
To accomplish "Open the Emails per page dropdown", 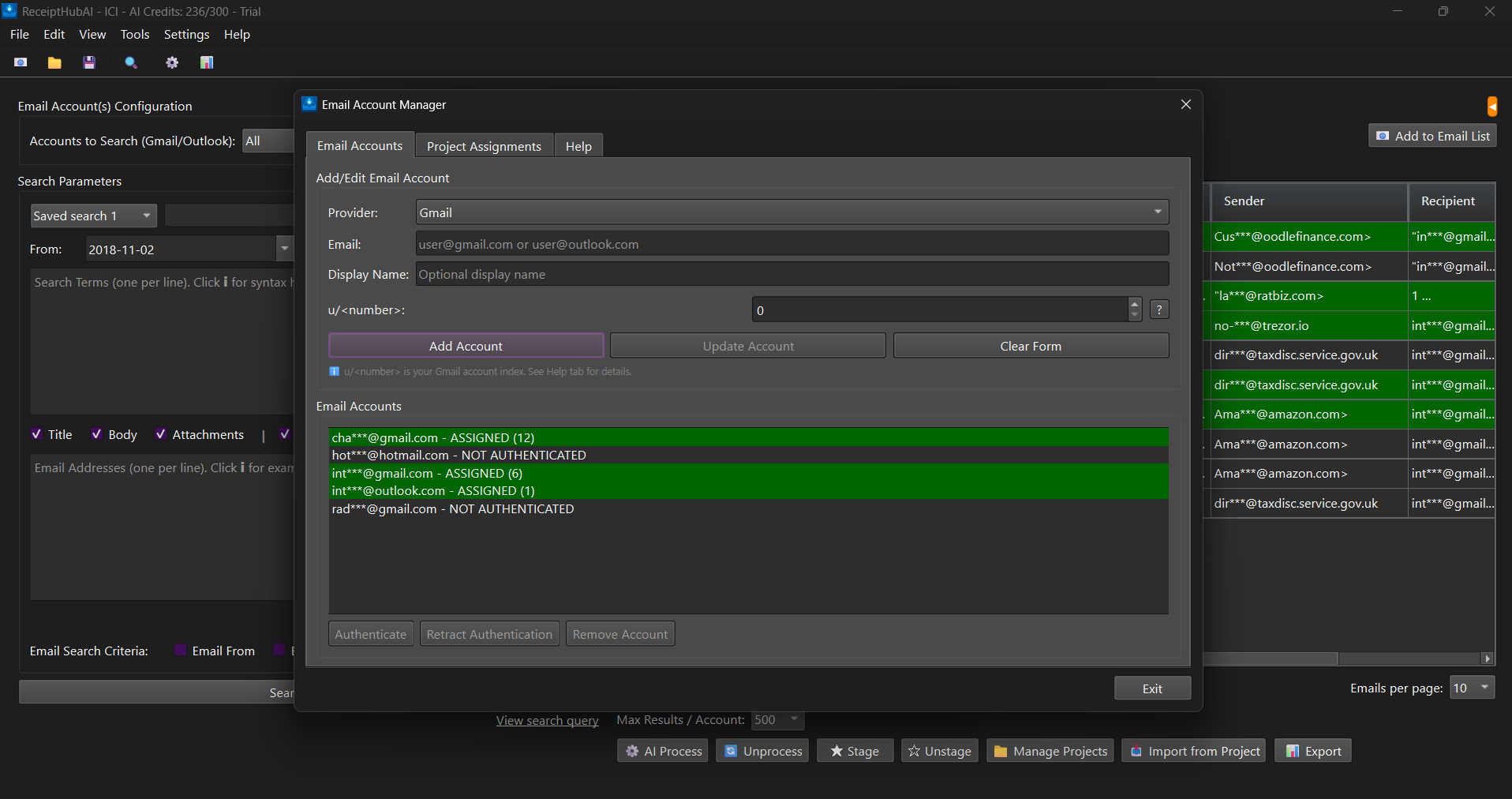I will click(x=1473, y=688).
